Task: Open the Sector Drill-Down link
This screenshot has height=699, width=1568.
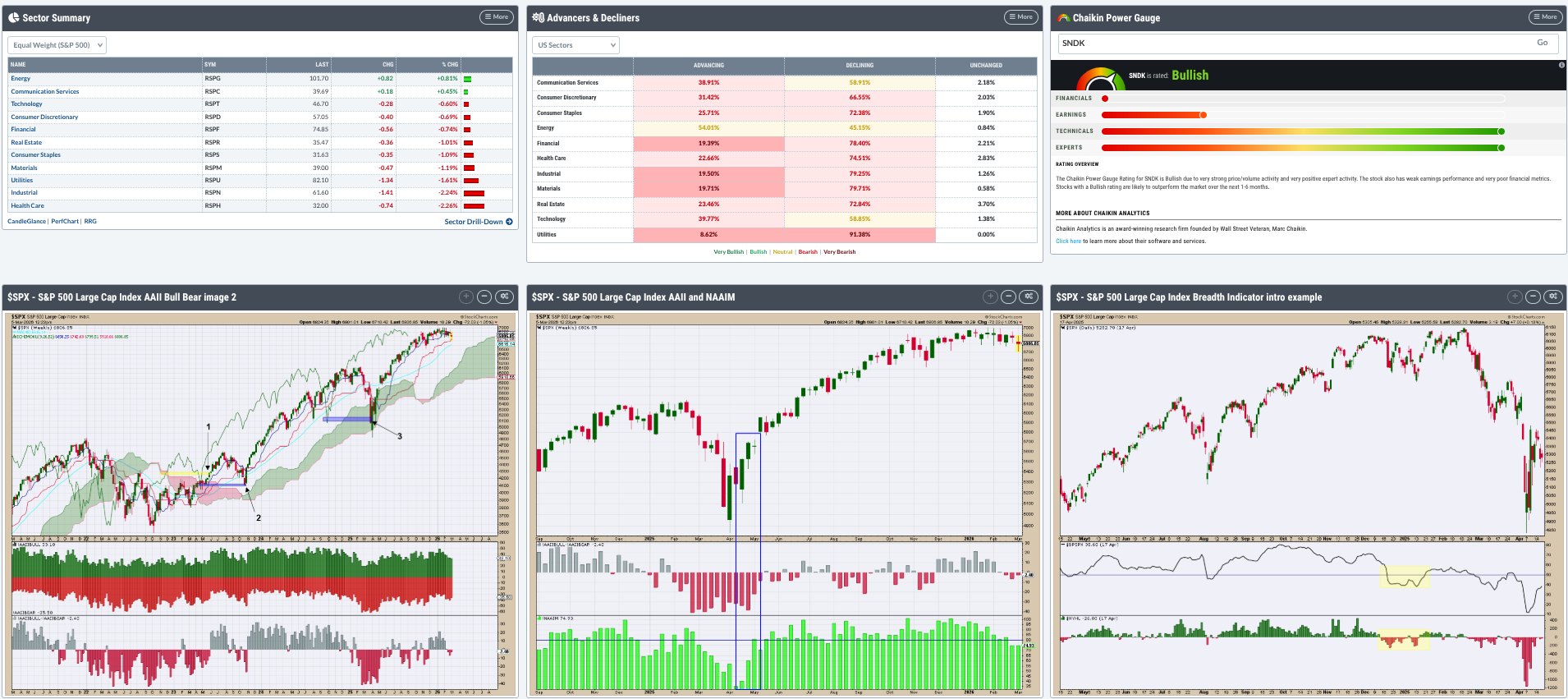Action: pyautogui.click(x=474, y=222)
